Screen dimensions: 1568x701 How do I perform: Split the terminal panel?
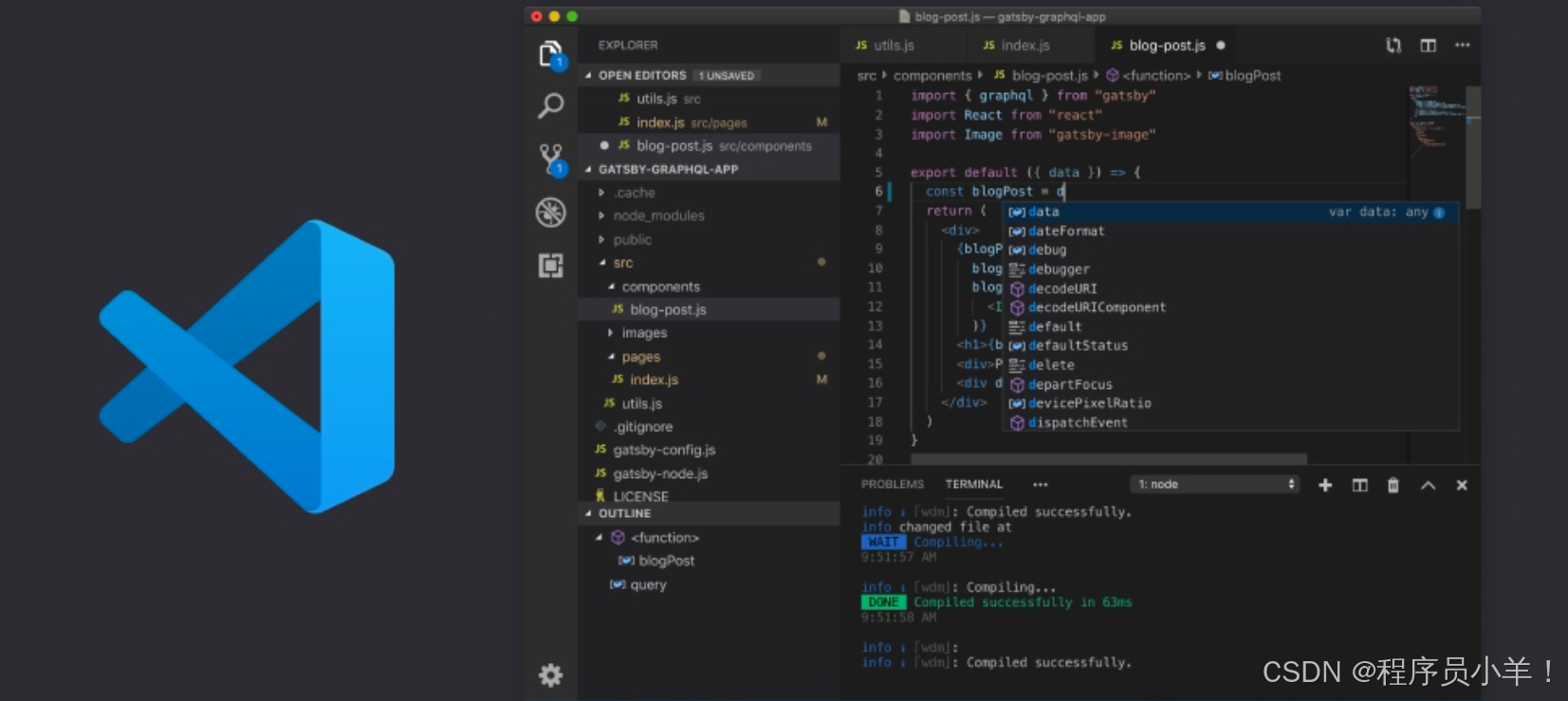[x=1359, y=485]
